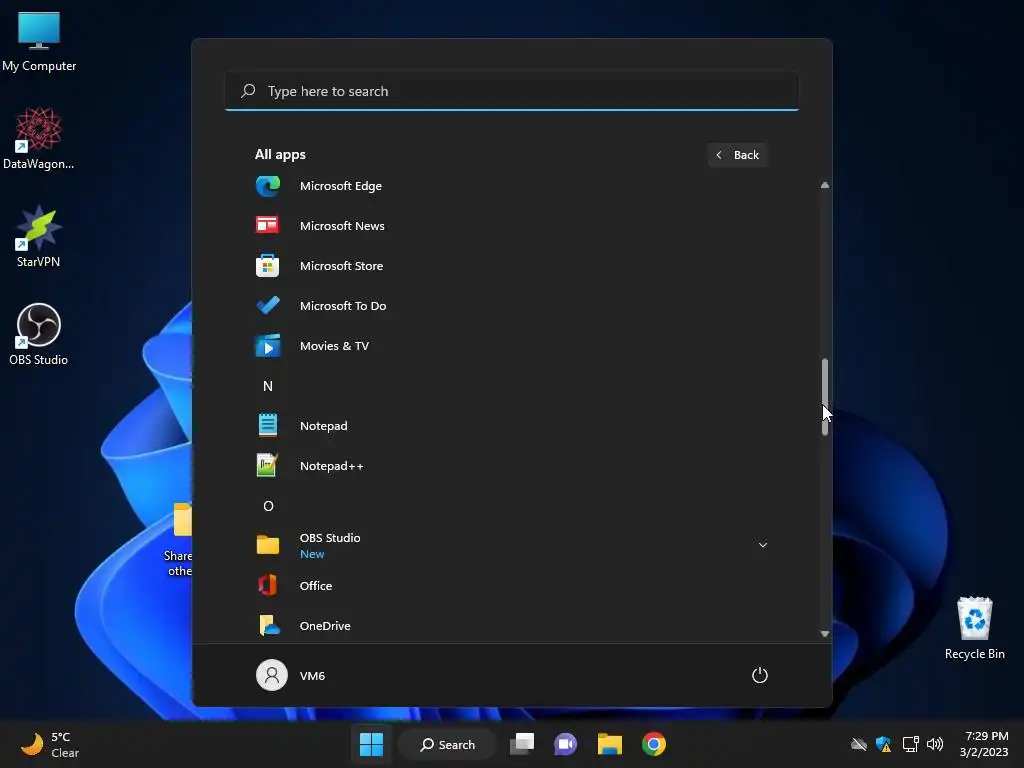
Task: Click the network tray icon
Action: [x=910, y=744]
